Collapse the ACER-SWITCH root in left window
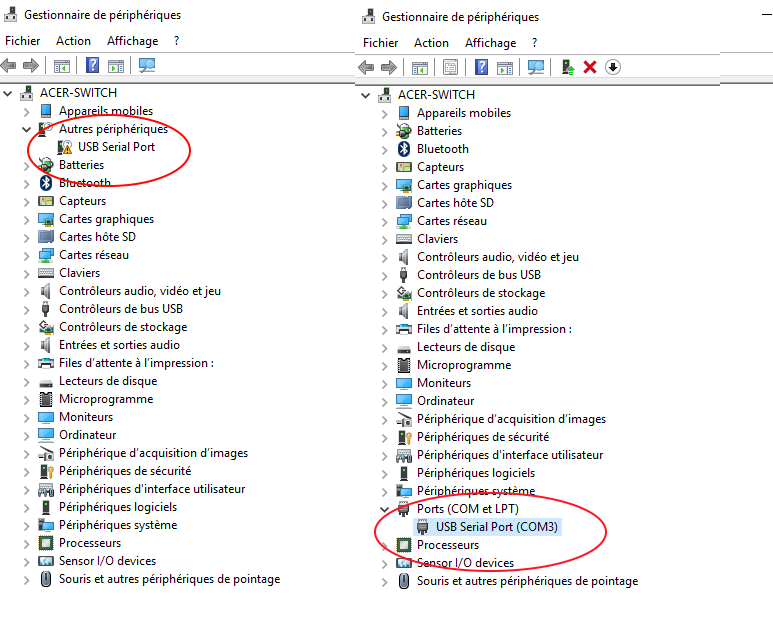The image size is (773, 633). click(9, 93)
